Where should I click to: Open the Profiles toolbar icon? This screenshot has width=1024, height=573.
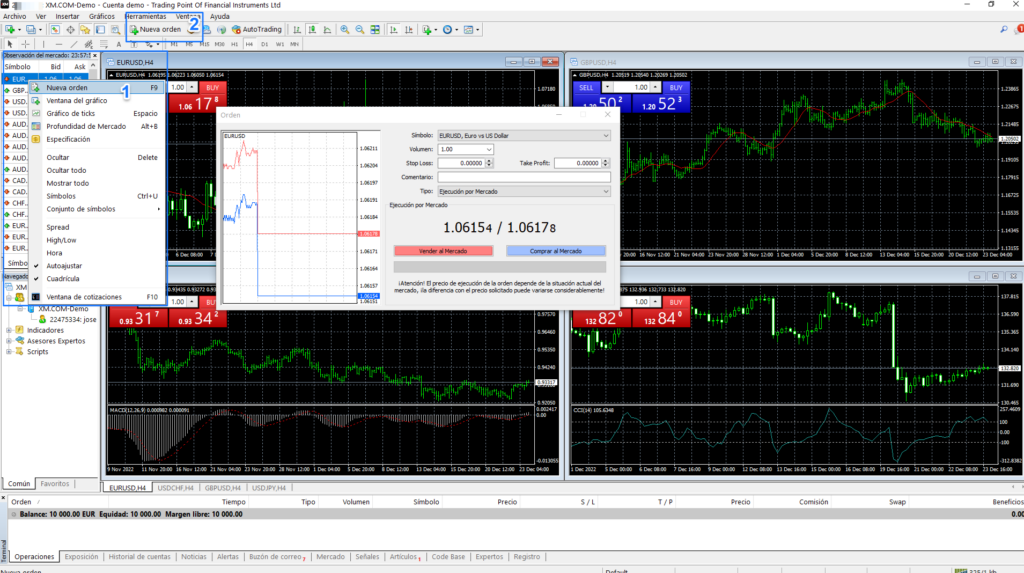tap(31, 29)
